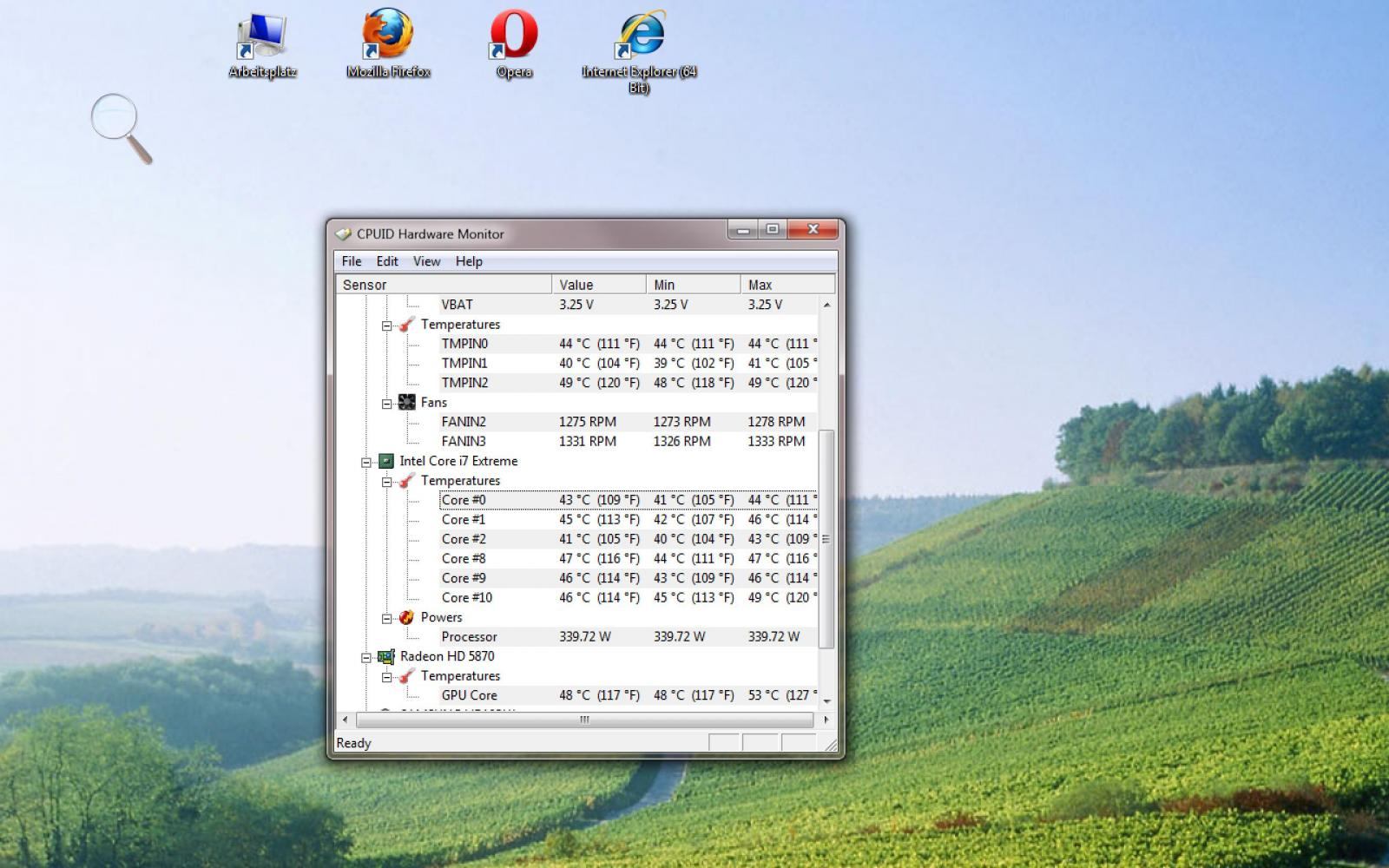Close the CPUID Hardware Monitor window
This screenshot has width=1389, height=868.
(x=813, y=230)
